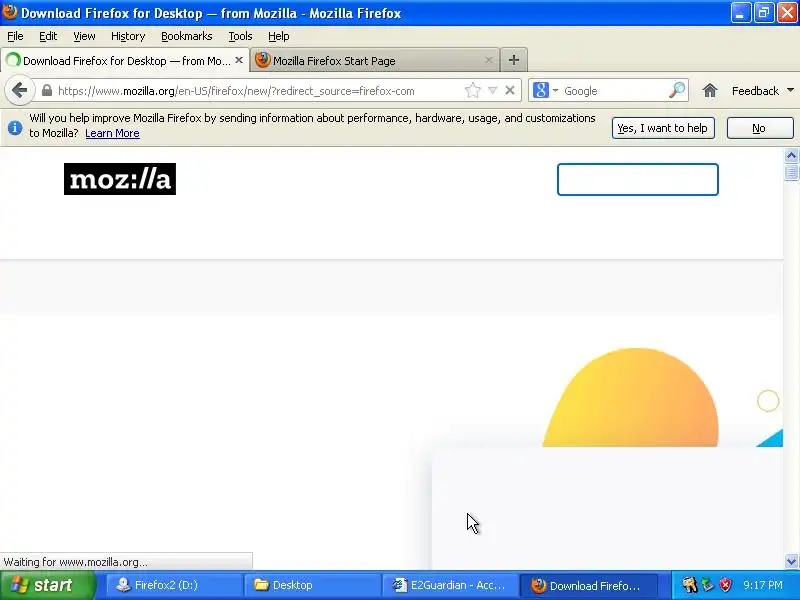
Task: Click the small circle icon near scrollbar
Action: coord(767,401)
